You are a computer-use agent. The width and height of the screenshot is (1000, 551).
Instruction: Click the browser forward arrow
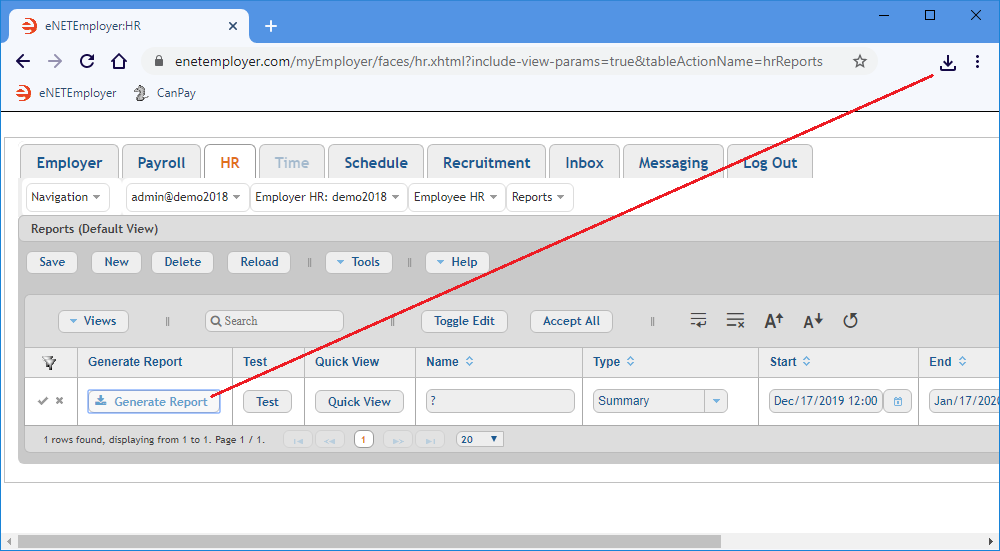point(55,61)
